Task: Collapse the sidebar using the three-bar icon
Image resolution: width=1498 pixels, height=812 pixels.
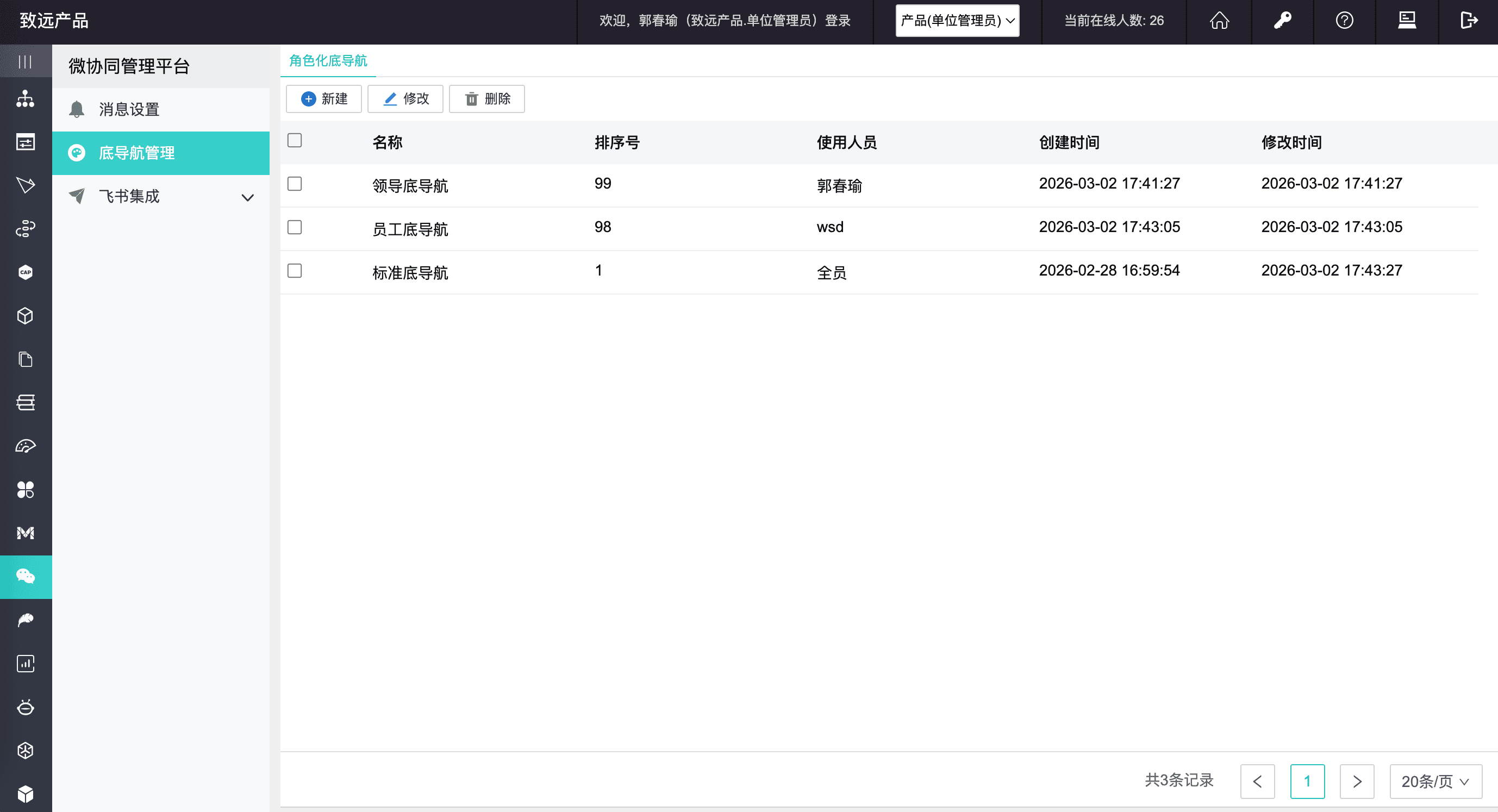Action: [x=25, y=61]
